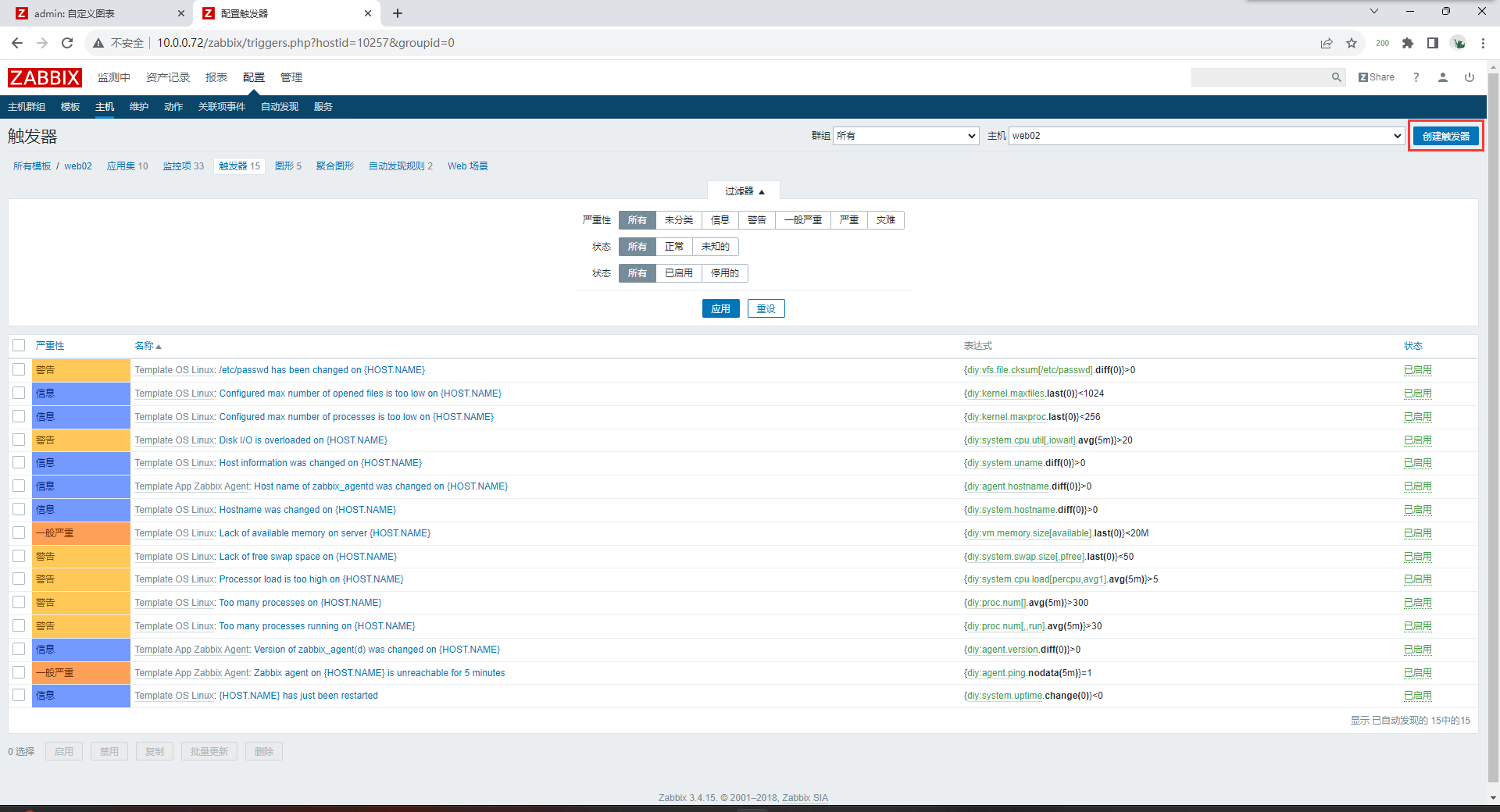This screenshot has height=812, width=1500.
Task: Check the opened files too low trigger
Action: point(19,393)
